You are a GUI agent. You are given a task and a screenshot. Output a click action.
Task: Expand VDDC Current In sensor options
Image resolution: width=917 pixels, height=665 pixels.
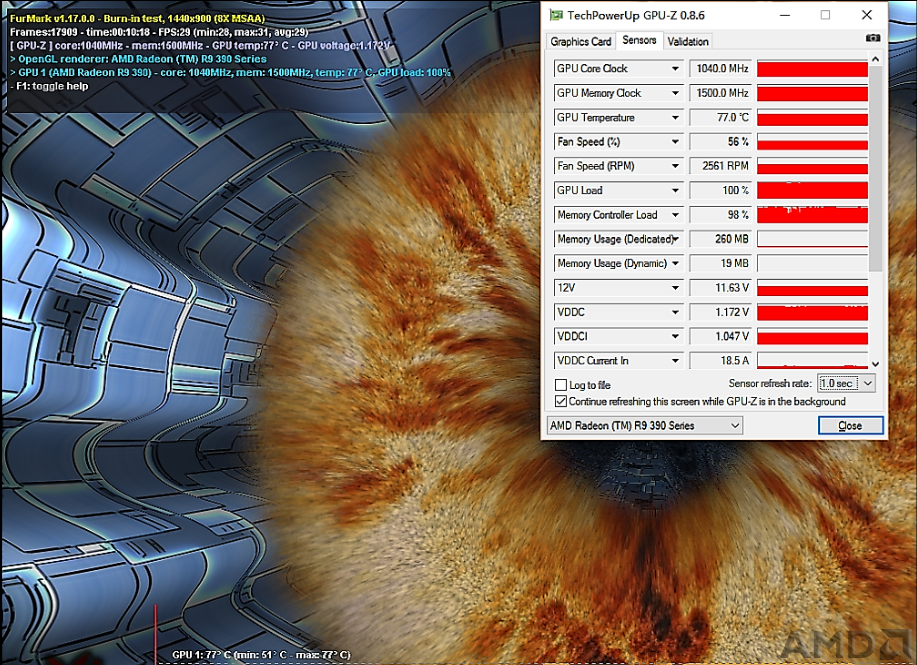click(675, 361)
